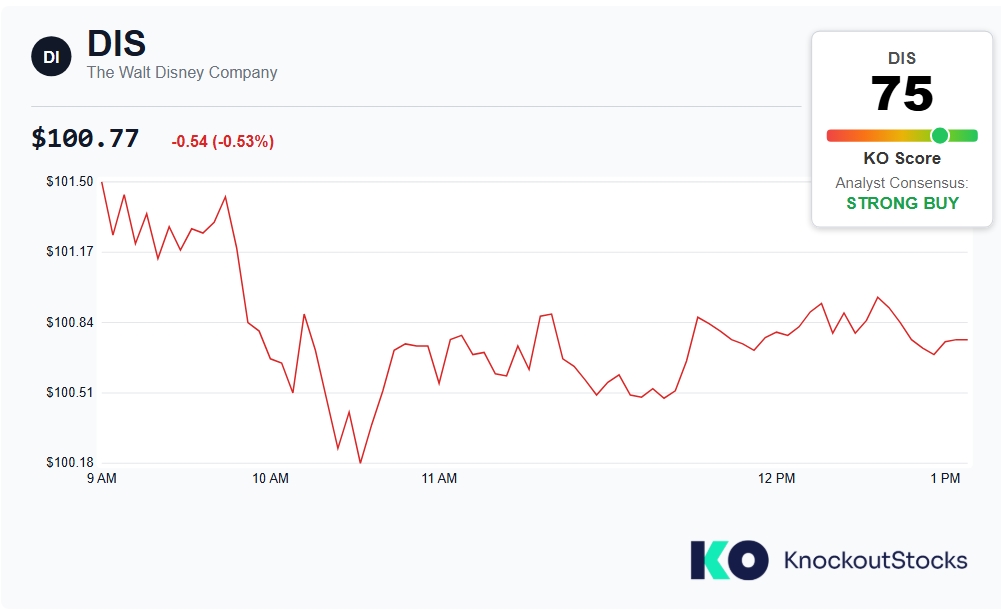Click the KnockoutStocks KO logo mark
1001x611 pixels.
(x=729, y=560)
